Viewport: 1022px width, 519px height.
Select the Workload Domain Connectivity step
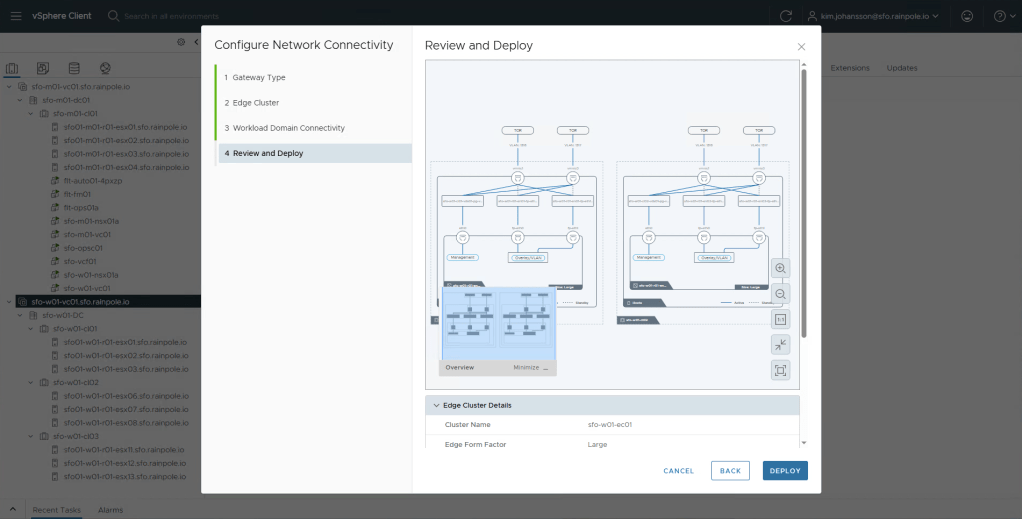coord(288,128)
